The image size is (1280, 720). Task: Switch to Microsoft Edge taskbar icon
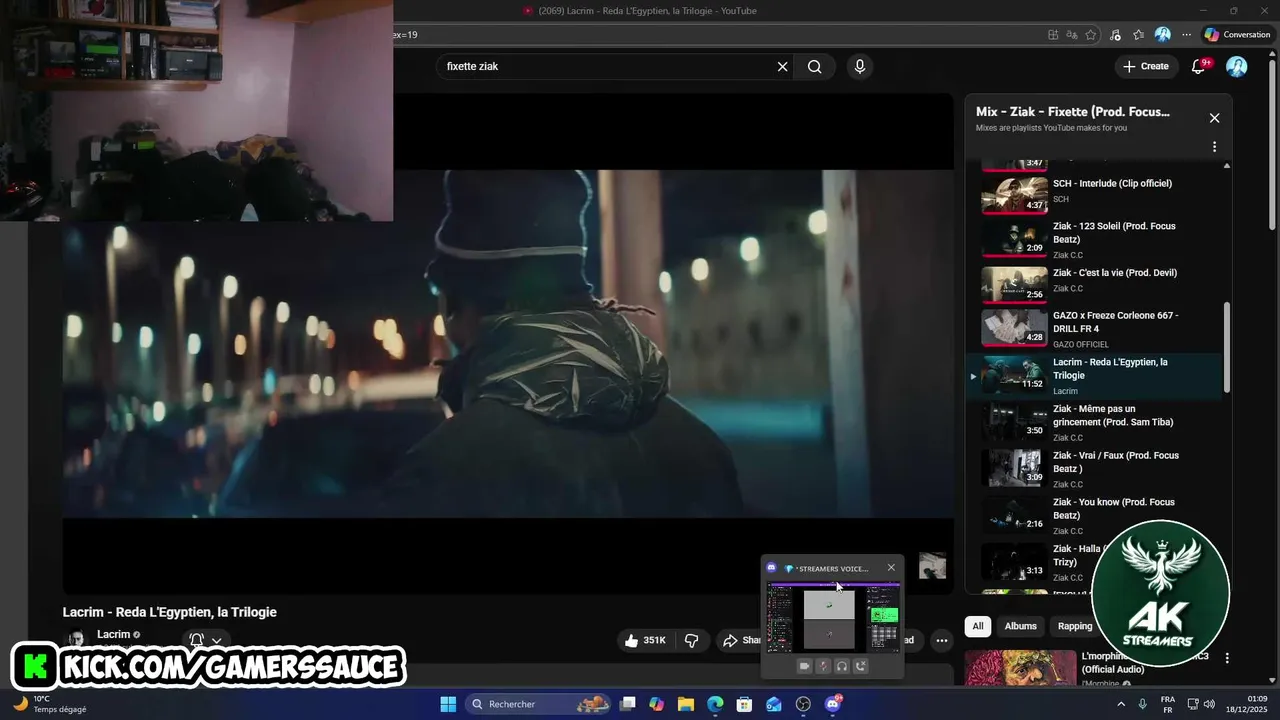(715, 704)
